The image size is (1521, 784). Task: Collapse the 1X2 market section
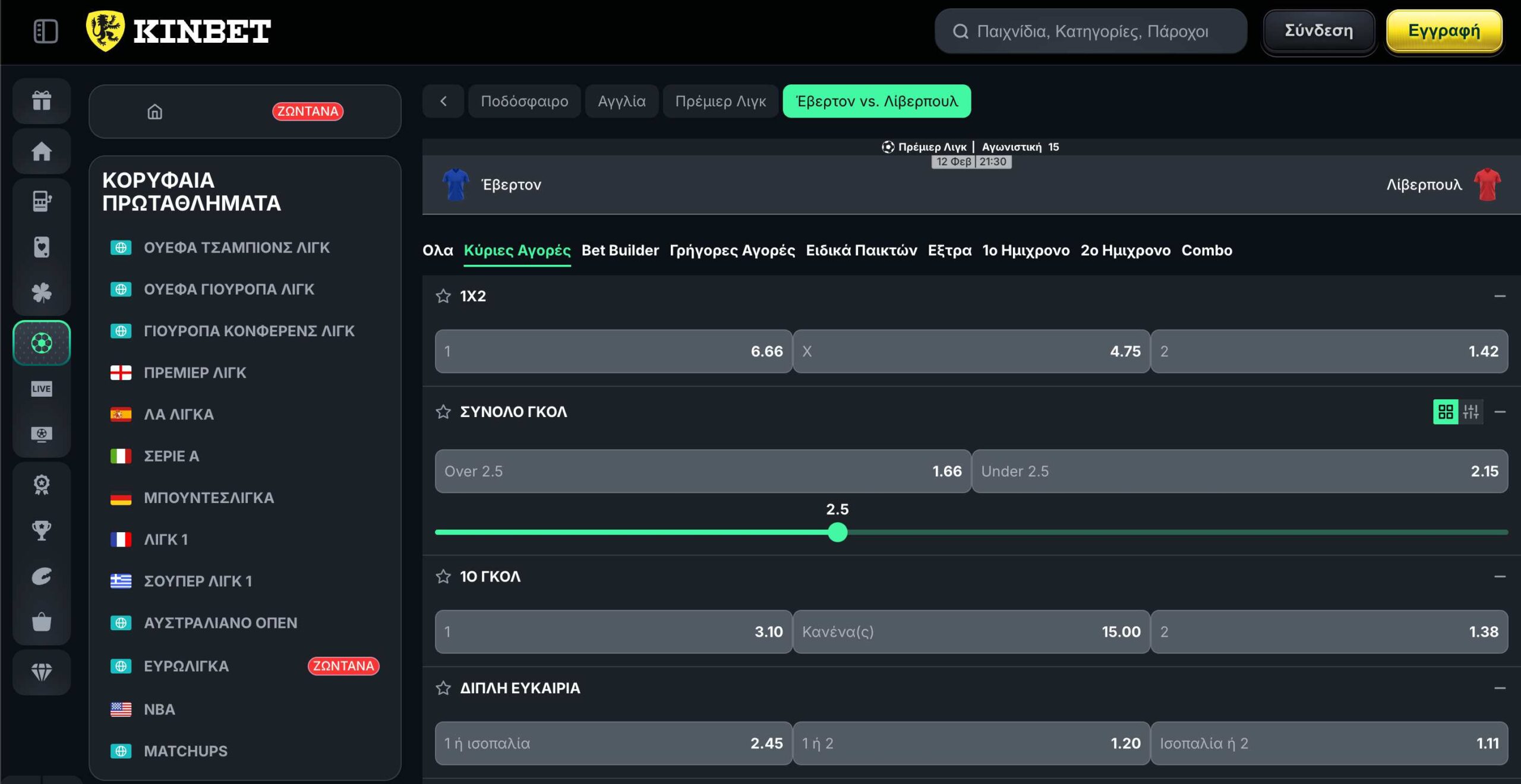(x=1500, y=296)
